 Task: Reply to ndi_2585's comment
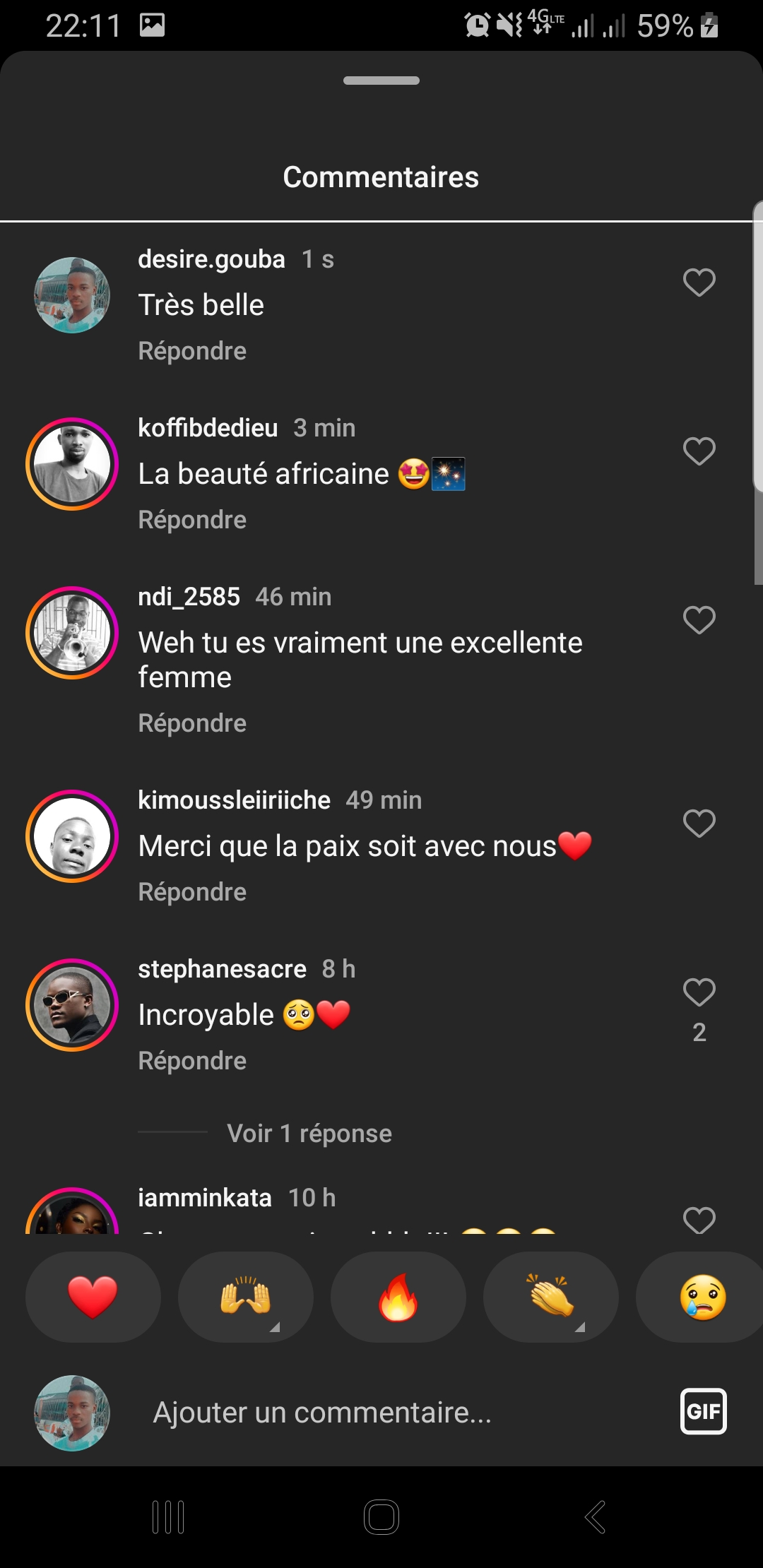(x=192, y=723)
